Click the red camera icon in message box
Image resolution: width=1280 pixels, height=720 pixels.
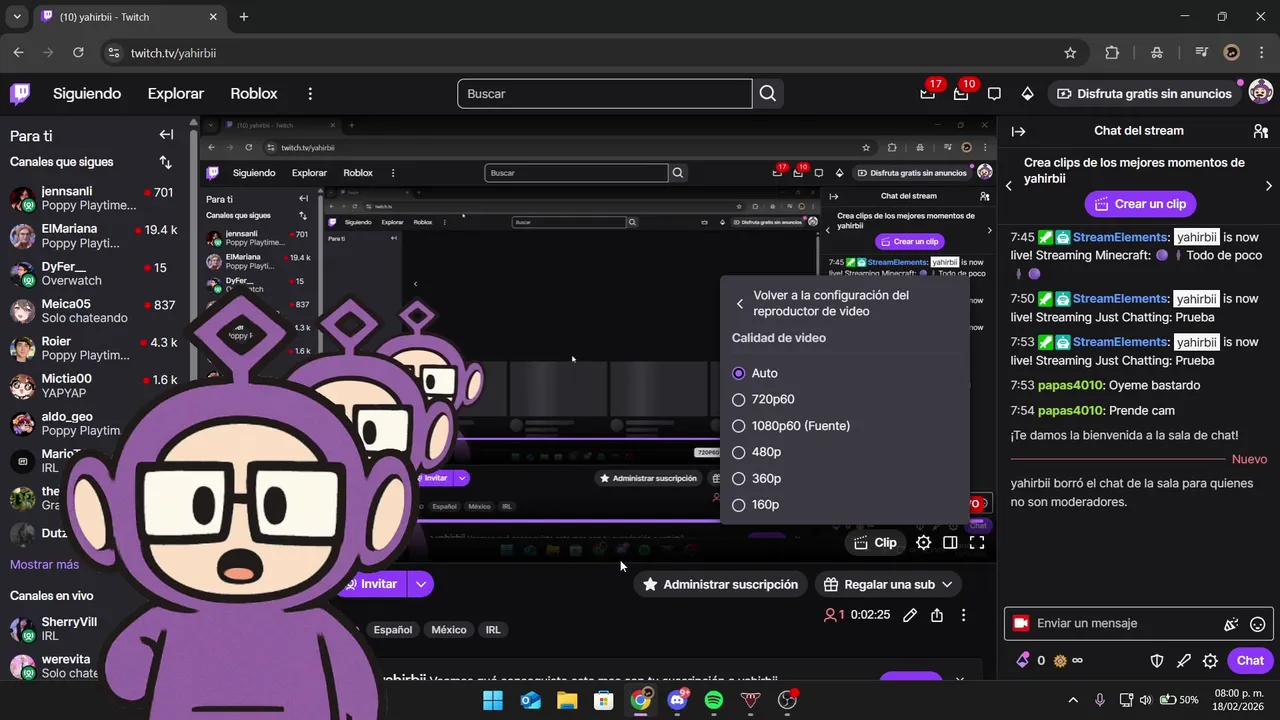point(1021,623)
